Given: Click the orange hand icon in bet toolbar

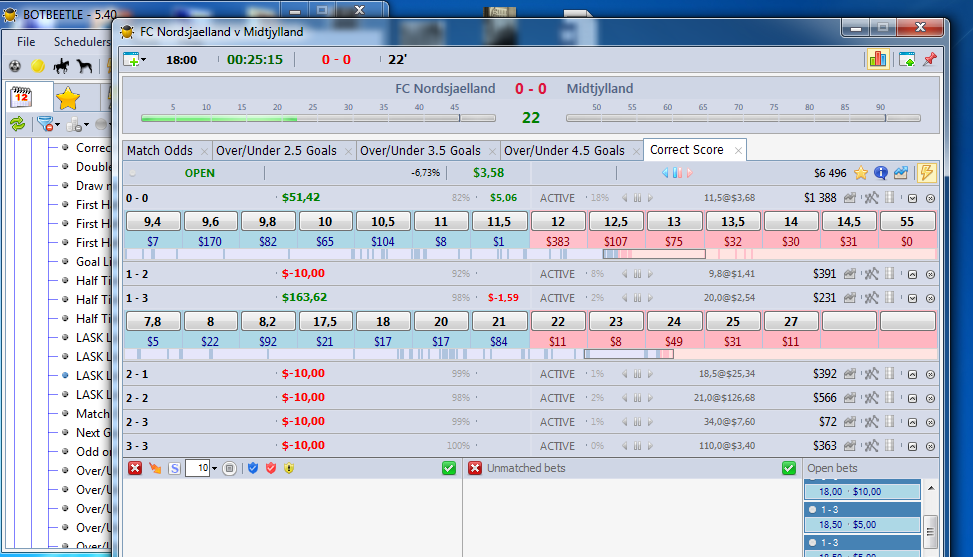Looking at the screenshot, I should [x=155, y=468].
